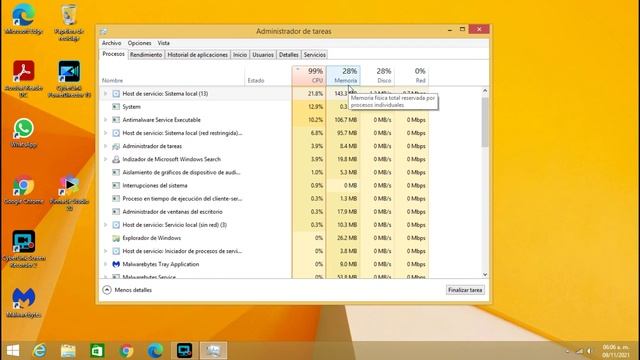Open the Recycle Bin desktop icon

[x=69, y=21]
